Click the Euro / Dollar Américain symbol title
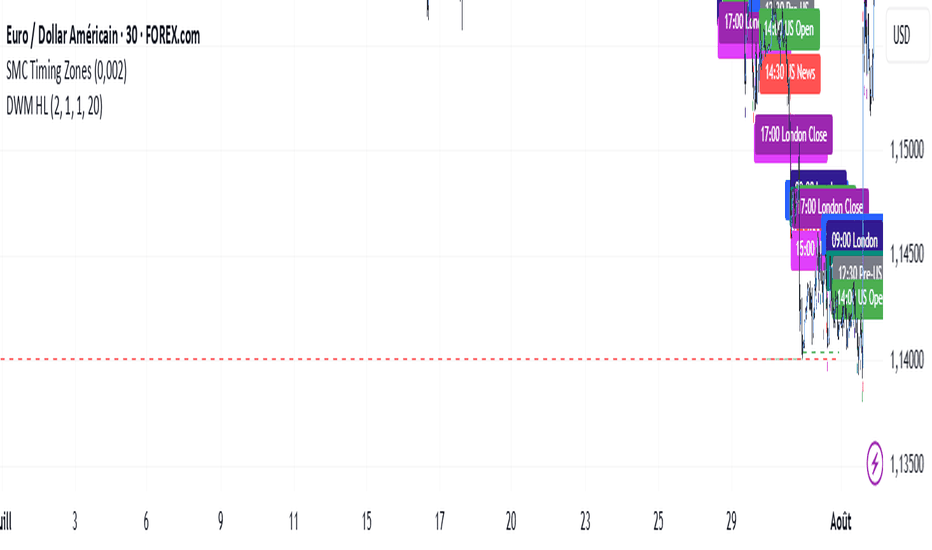Image resolution: width=932 pixels, height=550 pixels. pyautogui.click(x=103, y=36)
